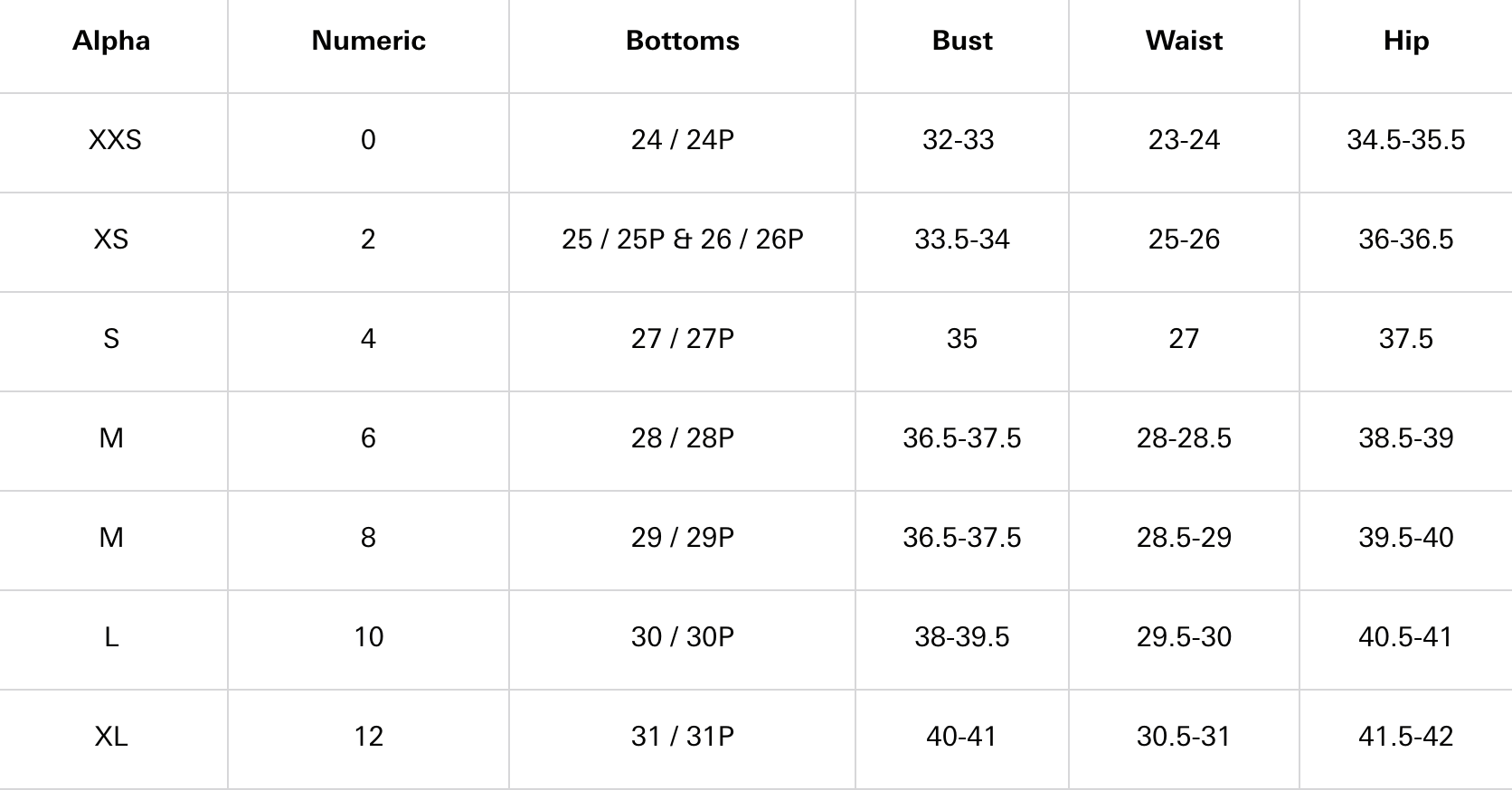Click the 31 / 31P bottoms cell

(x=682, y=737)
